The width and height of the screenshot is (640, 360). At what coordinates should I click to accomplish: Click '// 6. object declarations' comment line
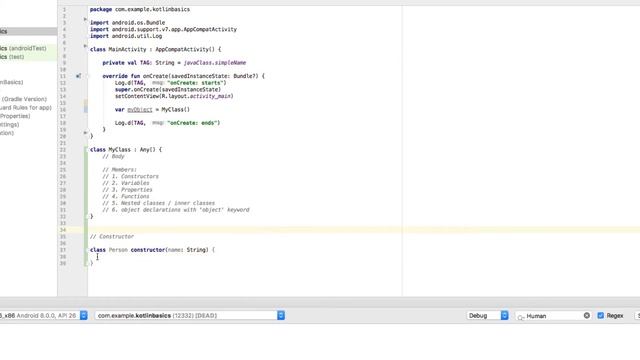click(176, 210)
